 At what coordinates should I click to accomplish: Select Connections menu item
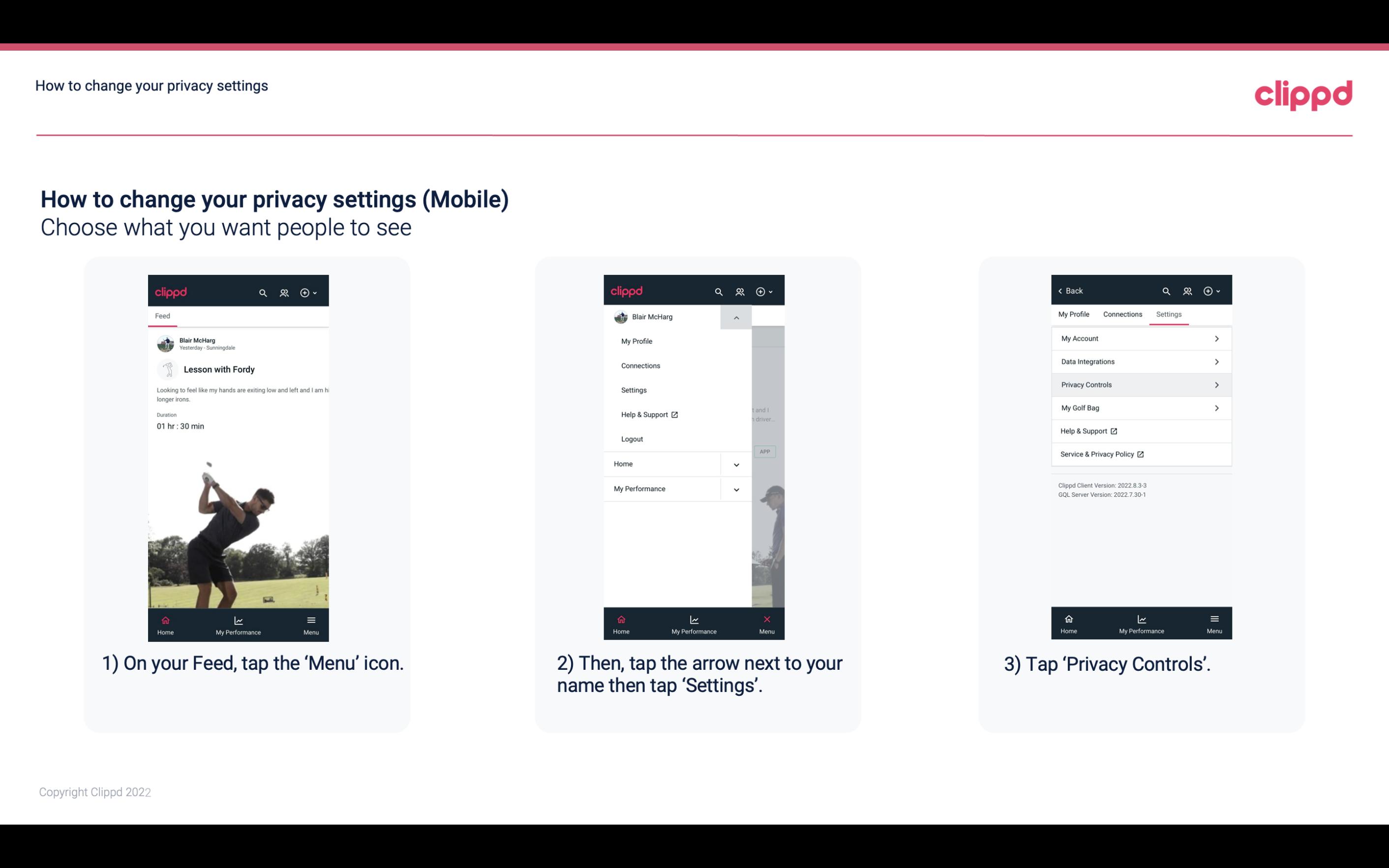tap(640, 365)
